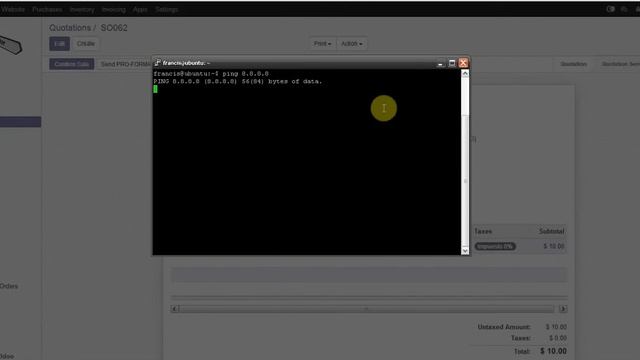
Task: Click the $ 10.00 order line subtotal
Action: pos(553,246)
